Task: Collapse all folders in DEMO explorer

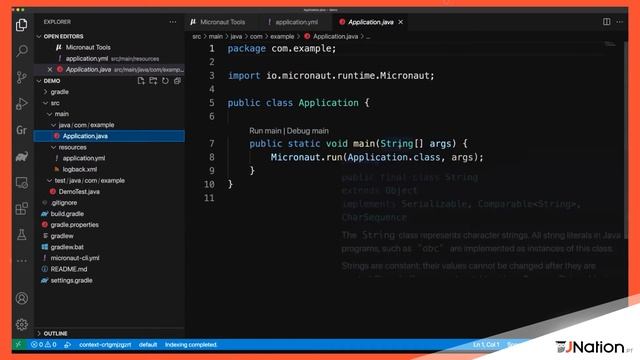Action: 177,81
